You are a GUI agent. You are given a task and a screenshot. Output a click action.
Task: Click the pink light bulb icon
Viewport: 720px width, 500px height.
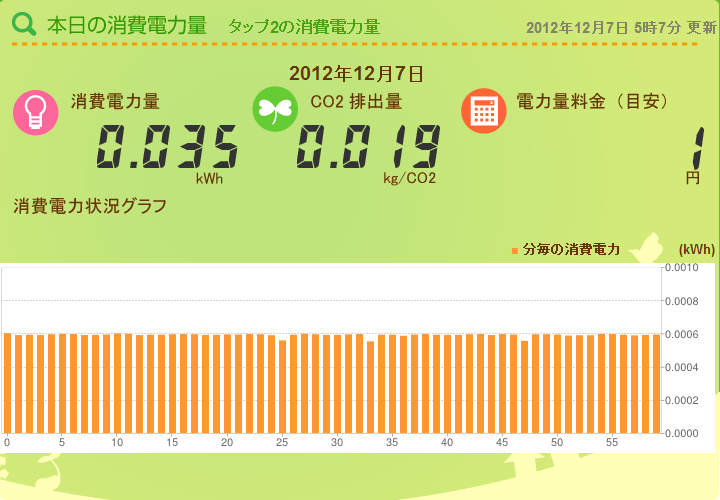coord(36,112)
